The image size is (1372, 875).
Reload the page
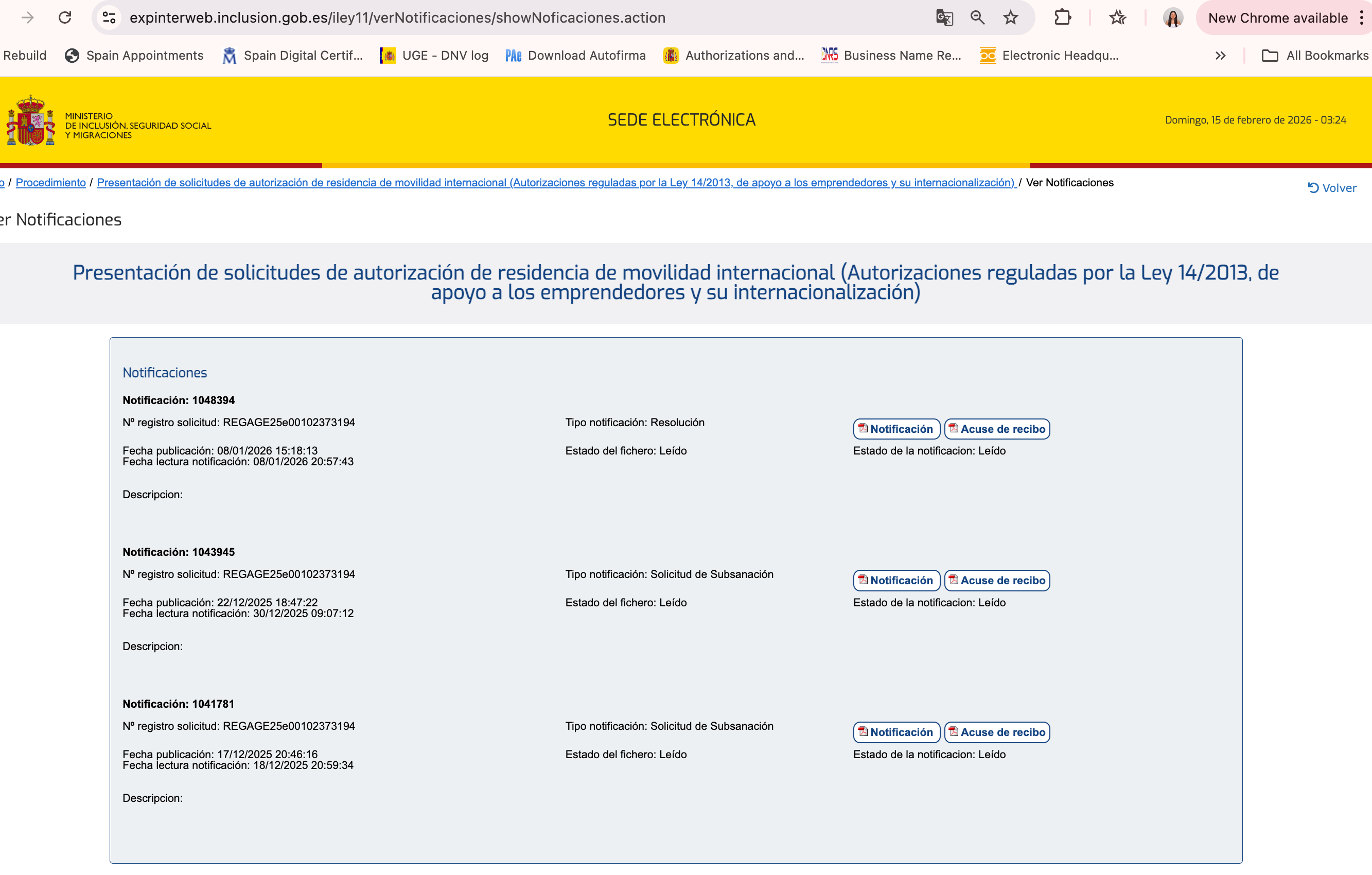tap(65, 17)
